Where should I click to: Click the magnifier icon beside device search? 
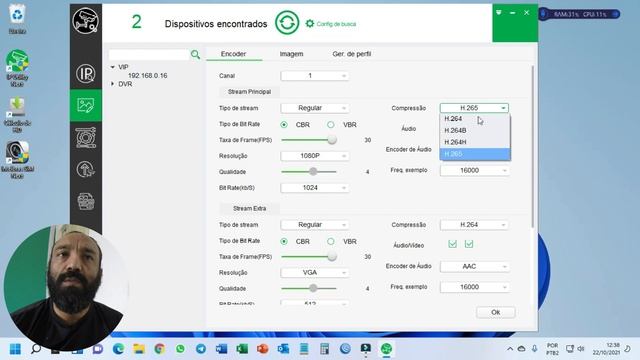point(195,54)
